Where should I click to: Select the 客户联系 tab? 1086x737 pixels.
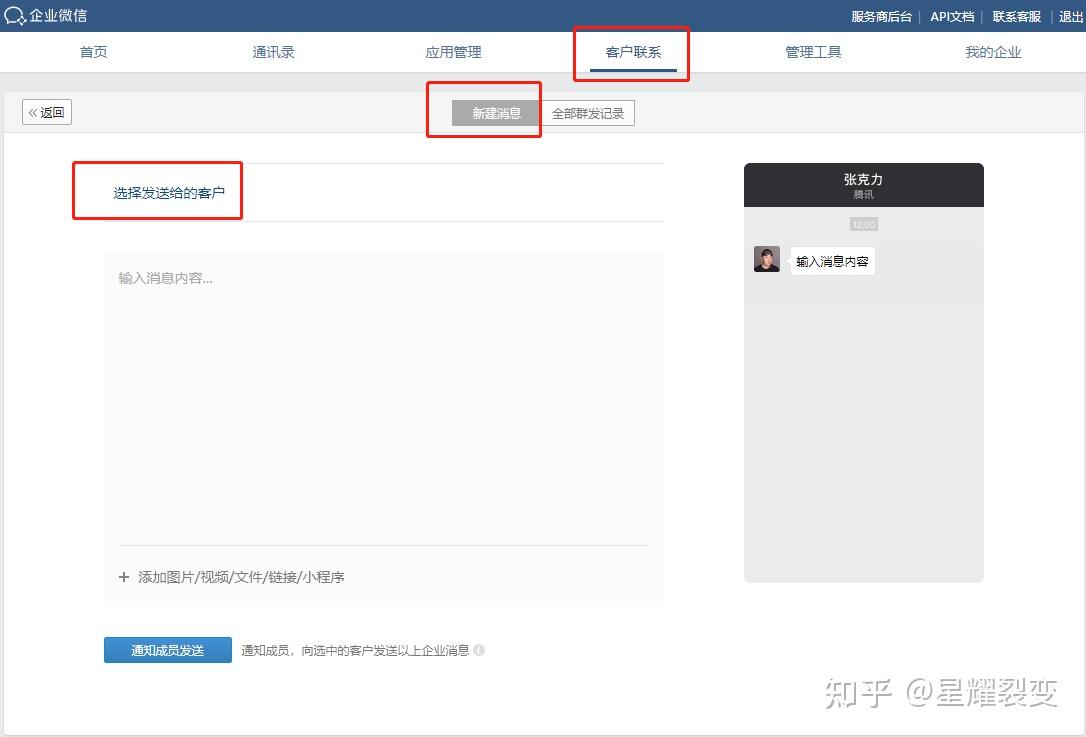(633, 52)
